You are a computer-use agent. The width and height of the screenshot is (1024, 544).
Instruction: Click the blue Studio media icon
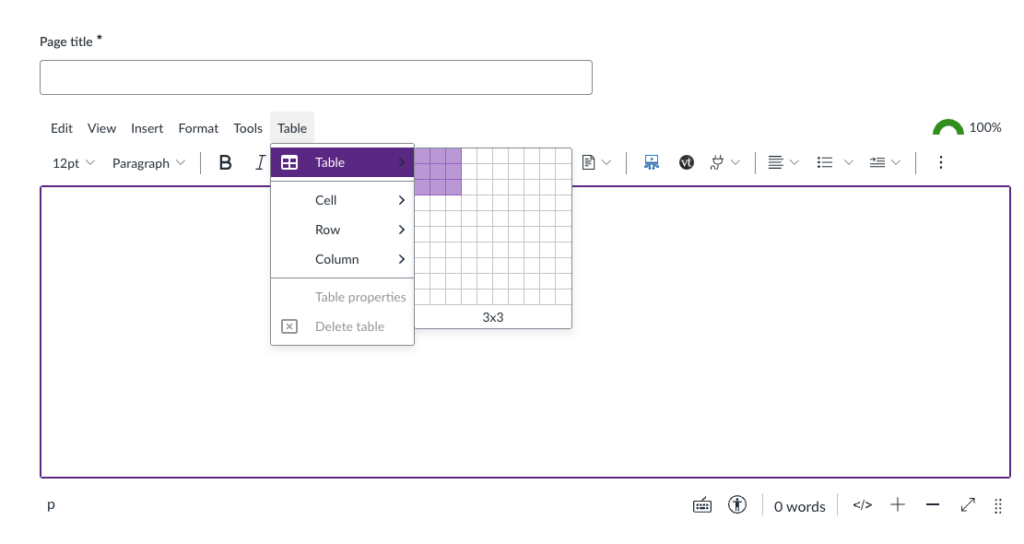coord(651,163)
